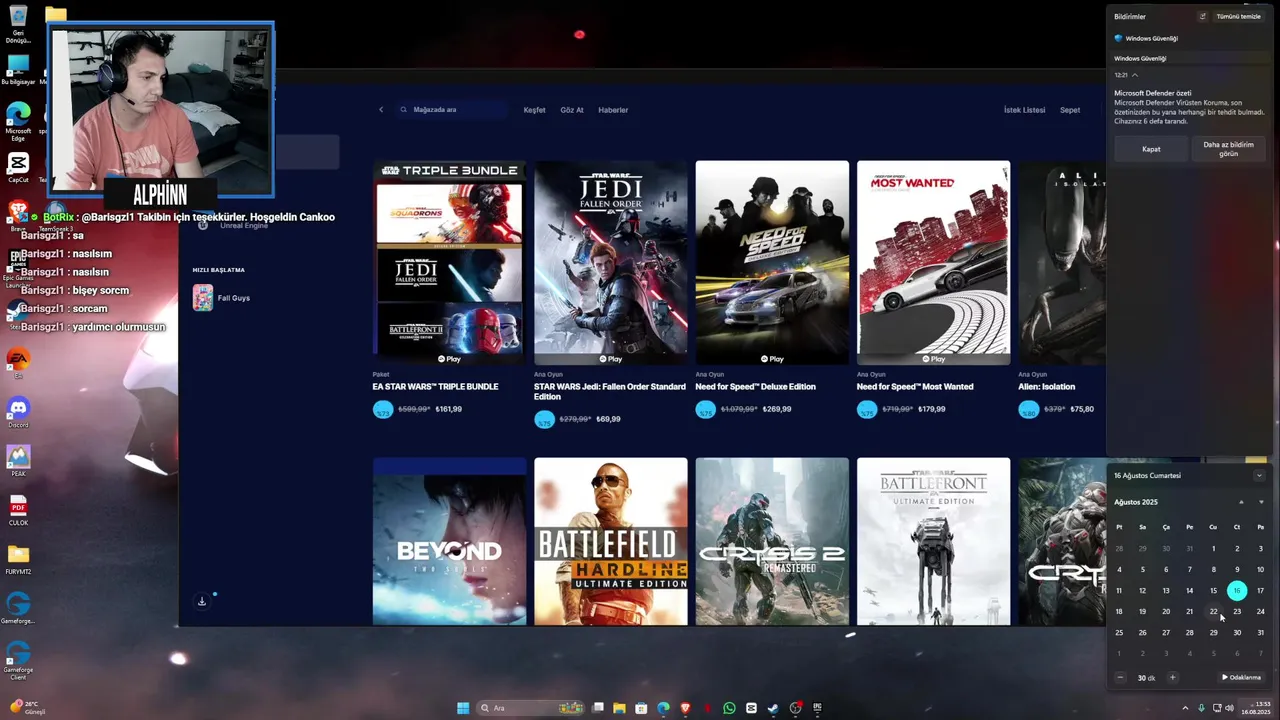Click the microphone icon in system tray
Image resolution: width=1280 pixels, height=720 pixels.
tap(1201, 708)
